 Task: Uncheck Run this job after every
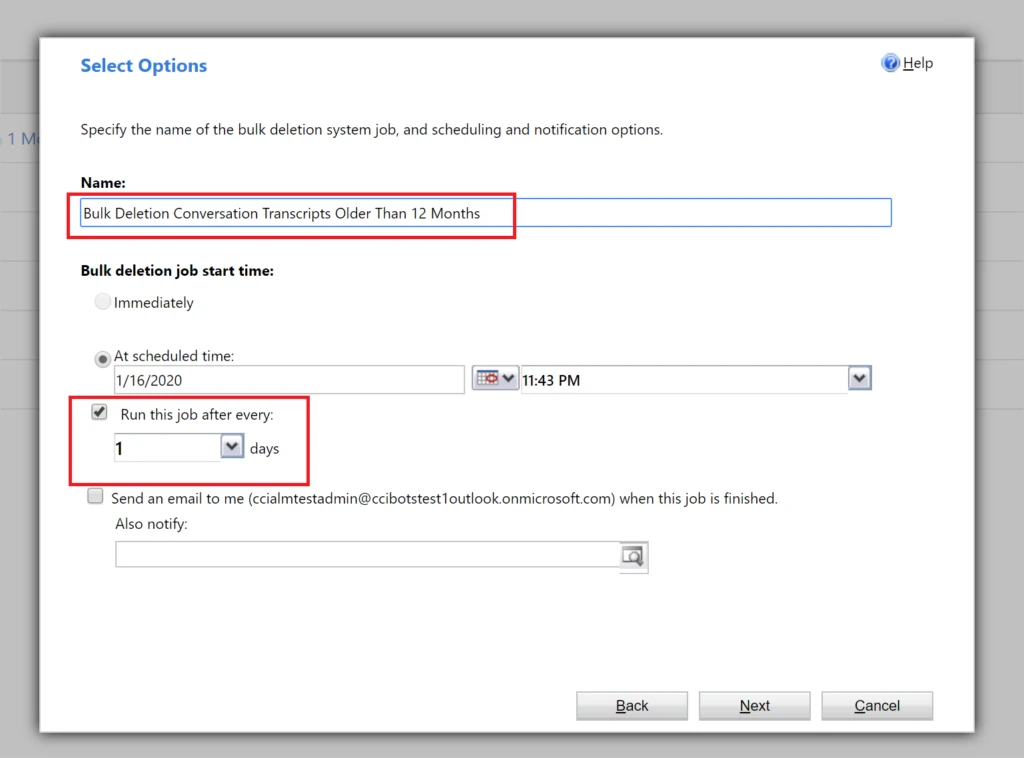(98, 411)
